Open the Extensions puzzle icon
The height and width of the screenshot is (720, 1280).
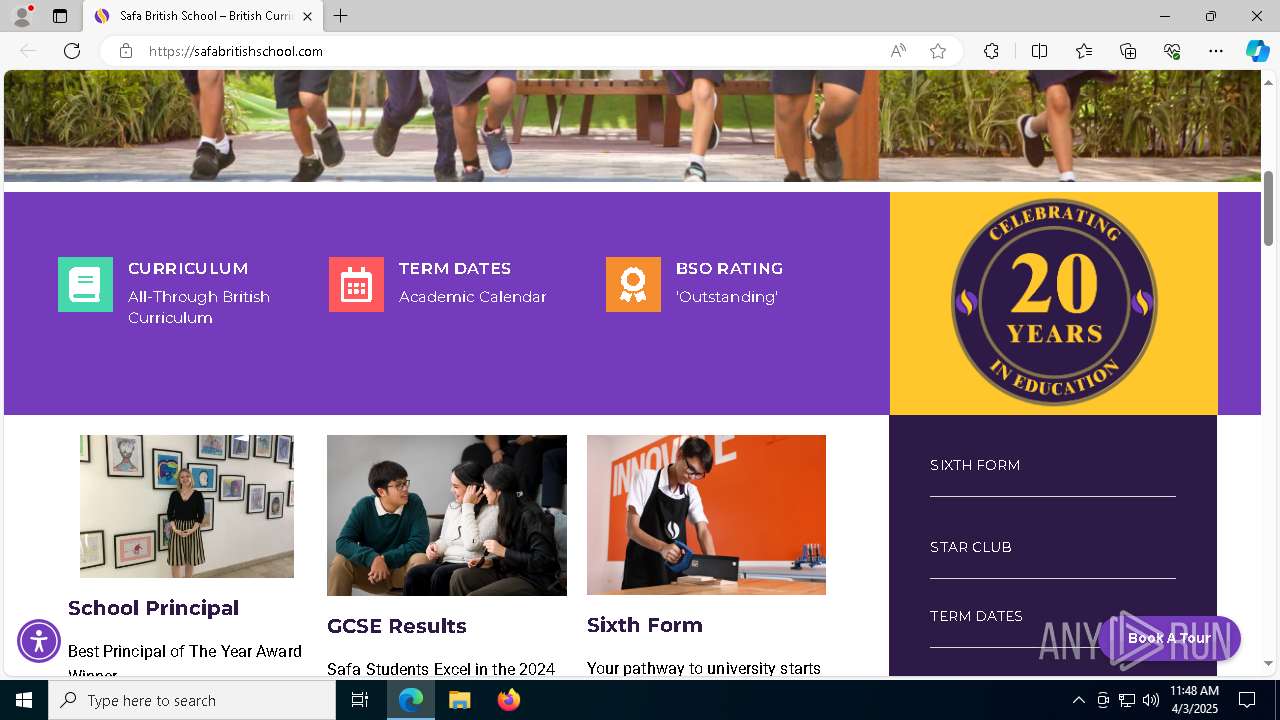tap(991, 51)
